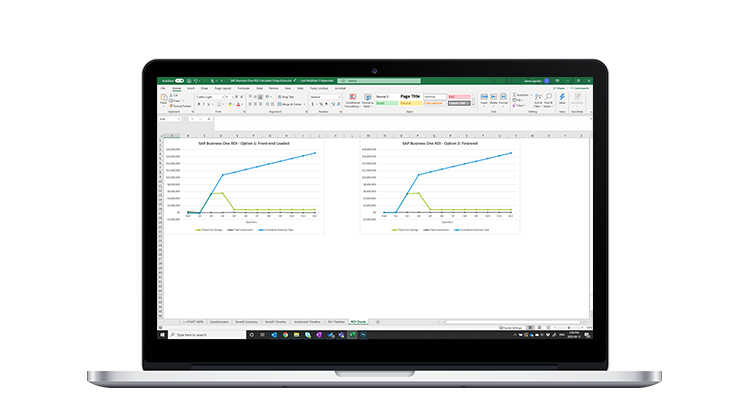Toggle Italic formatting
The height and width of the screenshot is (405, 750).
click(204, 104)
